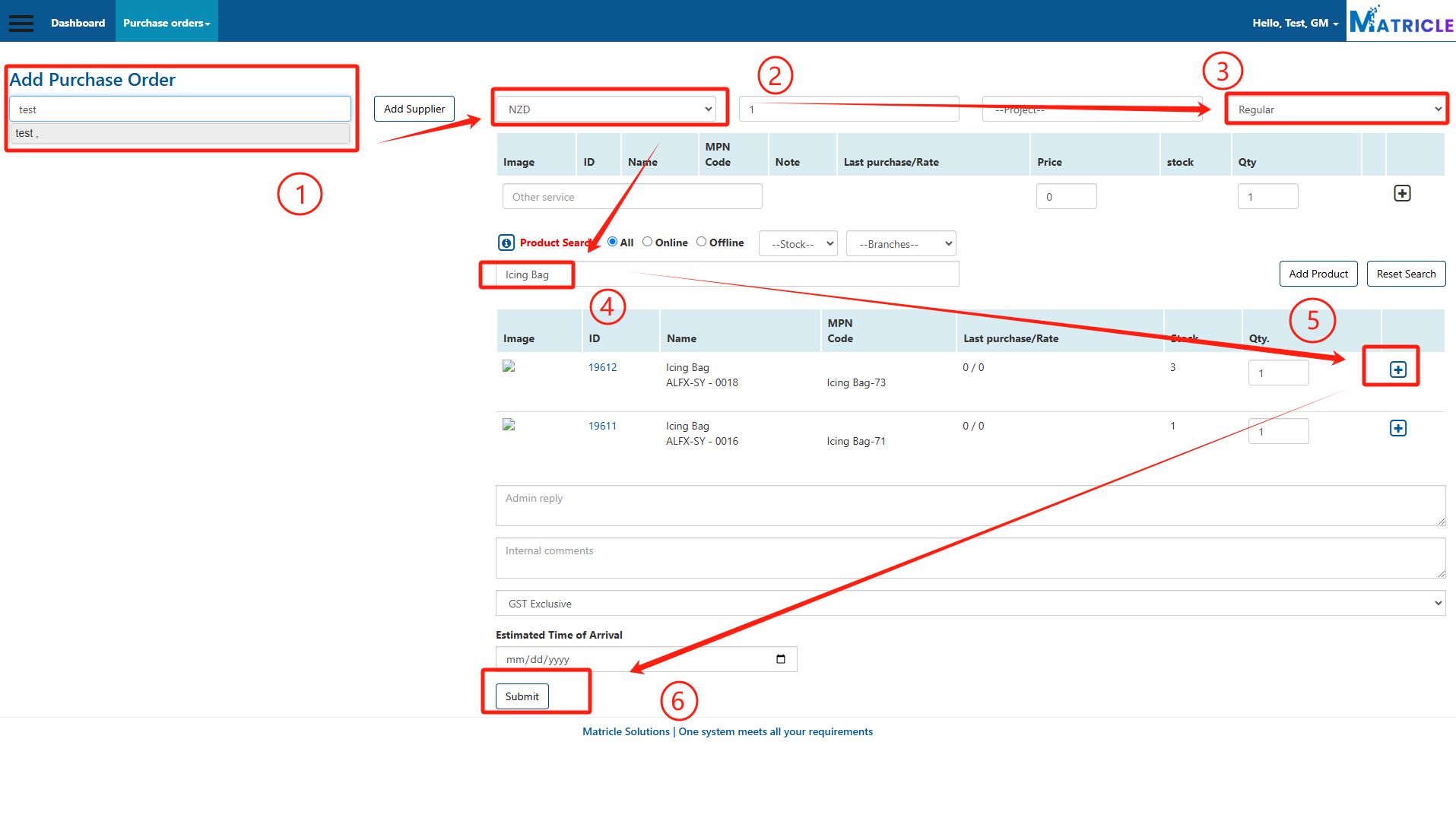This screenshot has width=1456, height=815.
Task: Select the 'test ,' supplier suggestion
Action: tap(179, 133)
